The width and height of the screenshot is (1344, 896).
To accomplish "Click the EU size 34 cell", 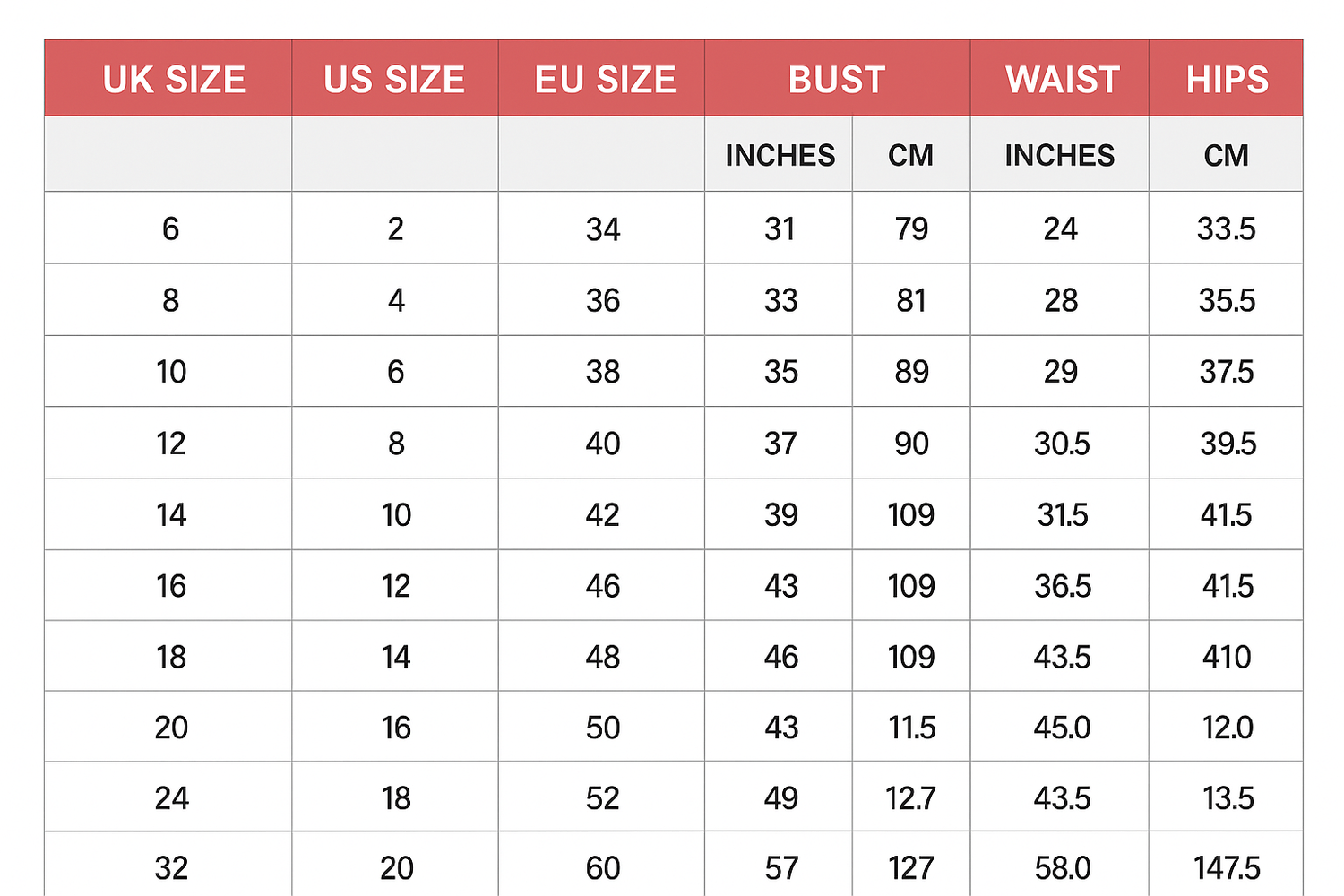I will pos(603,229).
